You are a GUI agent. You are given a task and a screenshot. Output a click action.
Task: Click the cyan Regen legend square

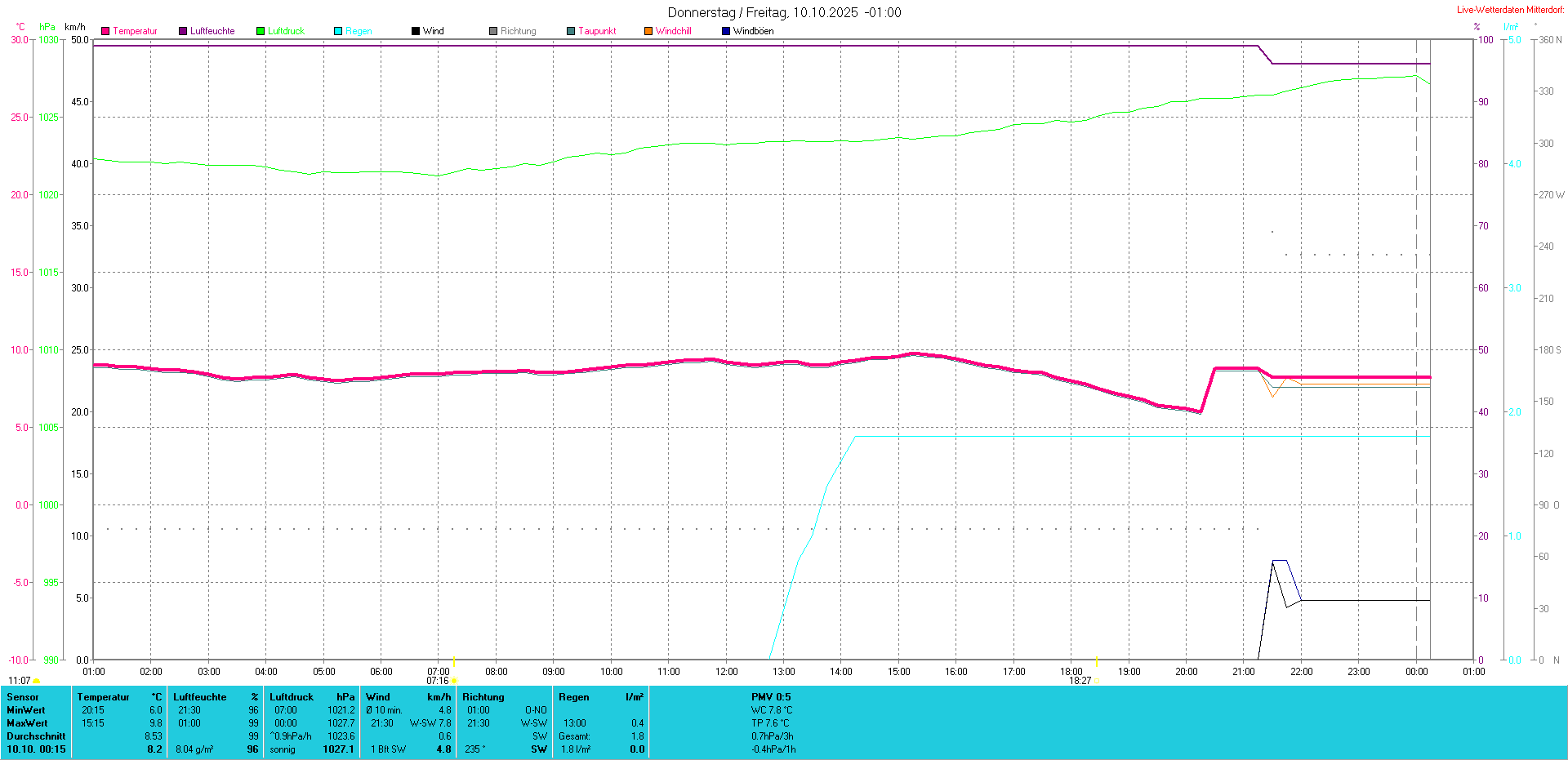(x=338, y=31)
